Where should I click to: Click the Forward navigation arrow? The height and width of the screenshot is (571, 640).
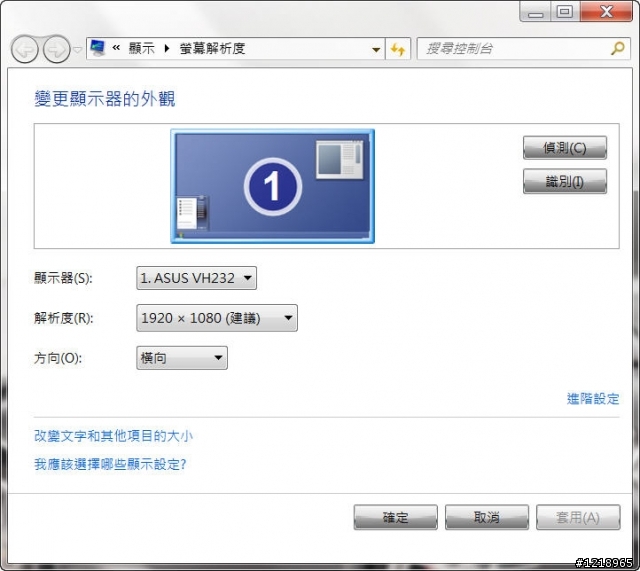[x=56, y=49]
